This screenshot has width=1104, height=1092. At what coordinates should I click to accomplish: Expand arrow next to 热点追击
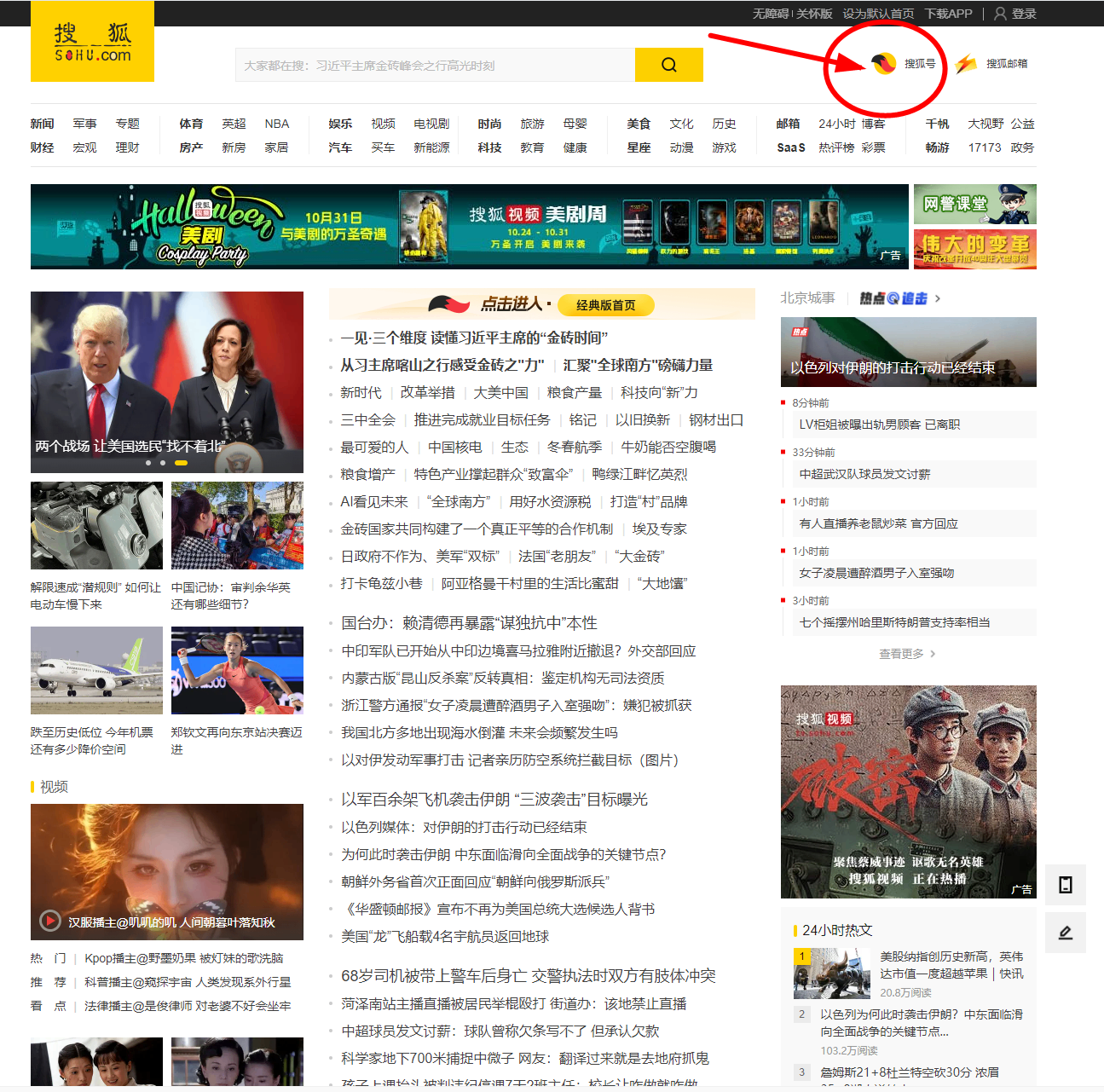tap(938, 298)
